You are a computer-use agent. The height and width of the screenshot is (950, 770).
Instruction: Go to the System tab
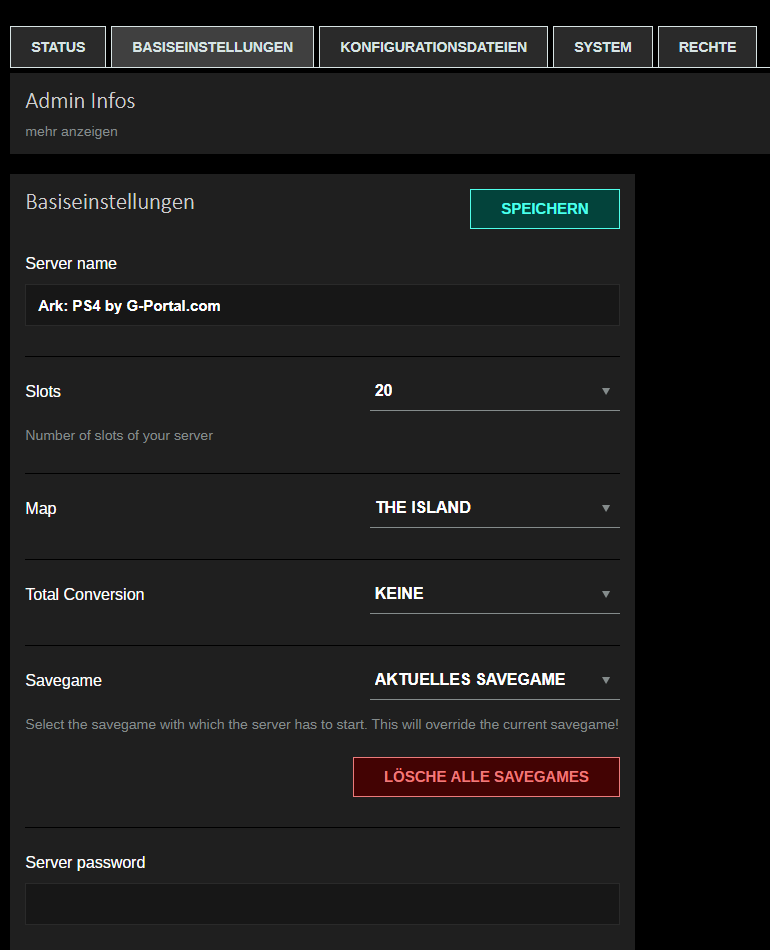pyautogui.click(x=603, y=47)
